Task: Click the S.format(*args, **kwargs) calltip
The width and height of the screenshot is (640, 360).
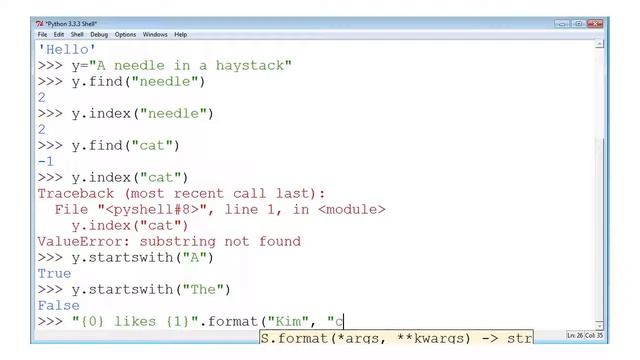Action: pos(396,337)
